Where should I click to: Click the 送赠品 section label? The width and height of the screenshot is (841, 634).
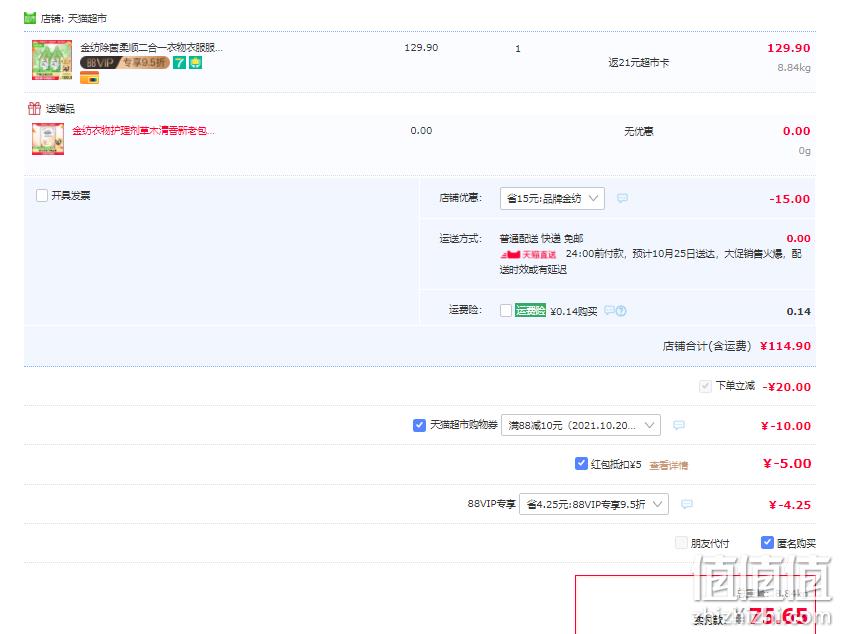point(60,109)
